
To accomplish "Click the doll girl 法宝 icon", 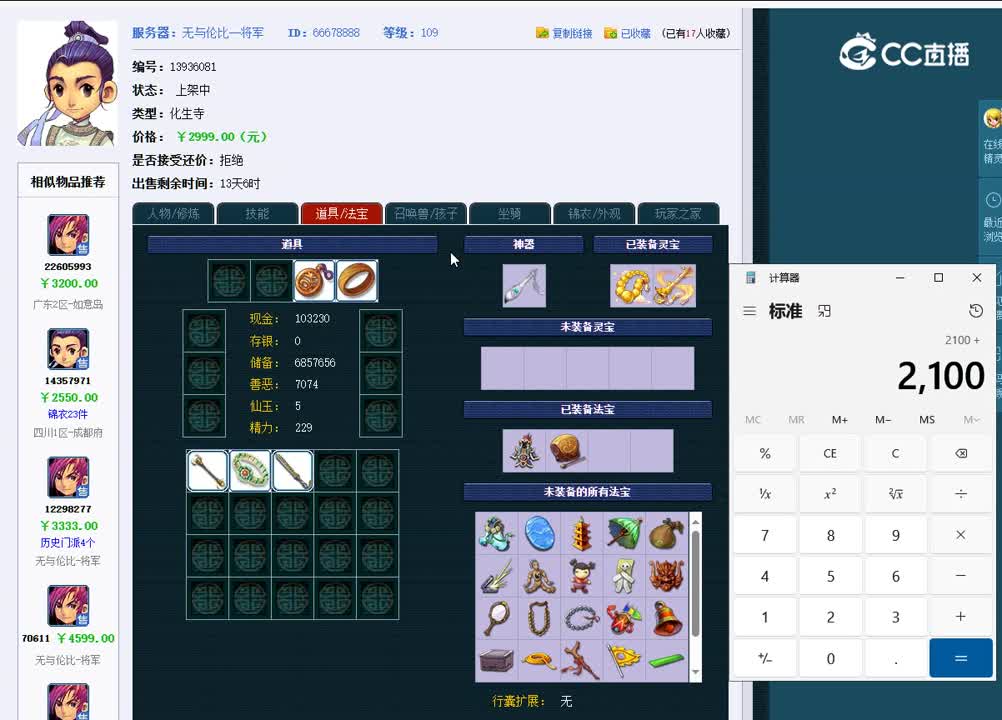I will click(582, 576).
